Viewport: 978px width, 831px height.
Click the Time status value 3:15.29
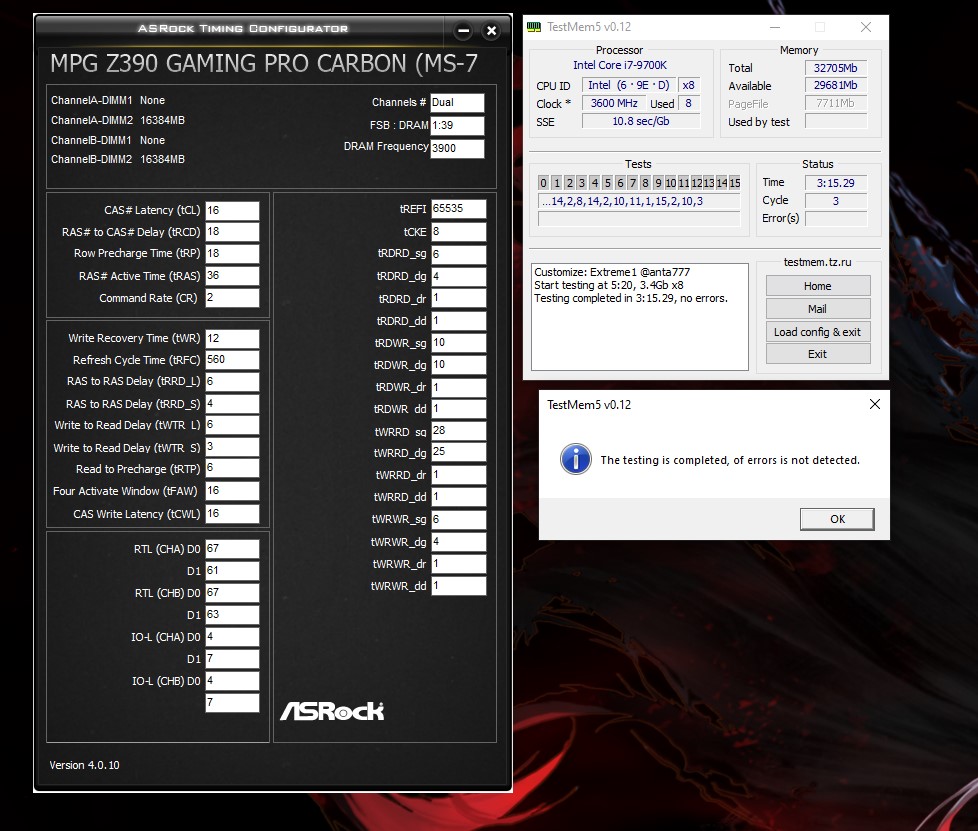[x=836, y=183]
